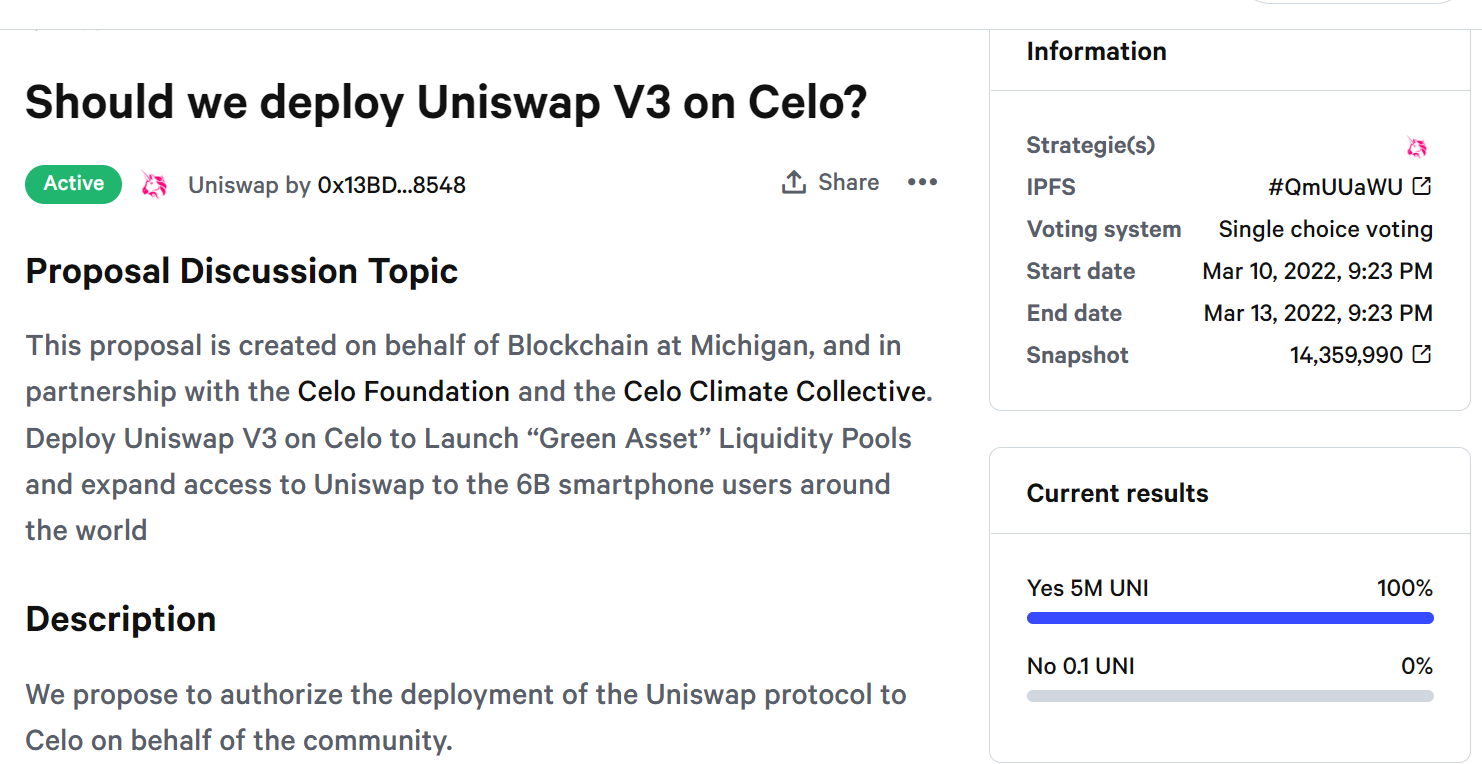Click the Strategie(s) unicorn icon

[1417, 147]
